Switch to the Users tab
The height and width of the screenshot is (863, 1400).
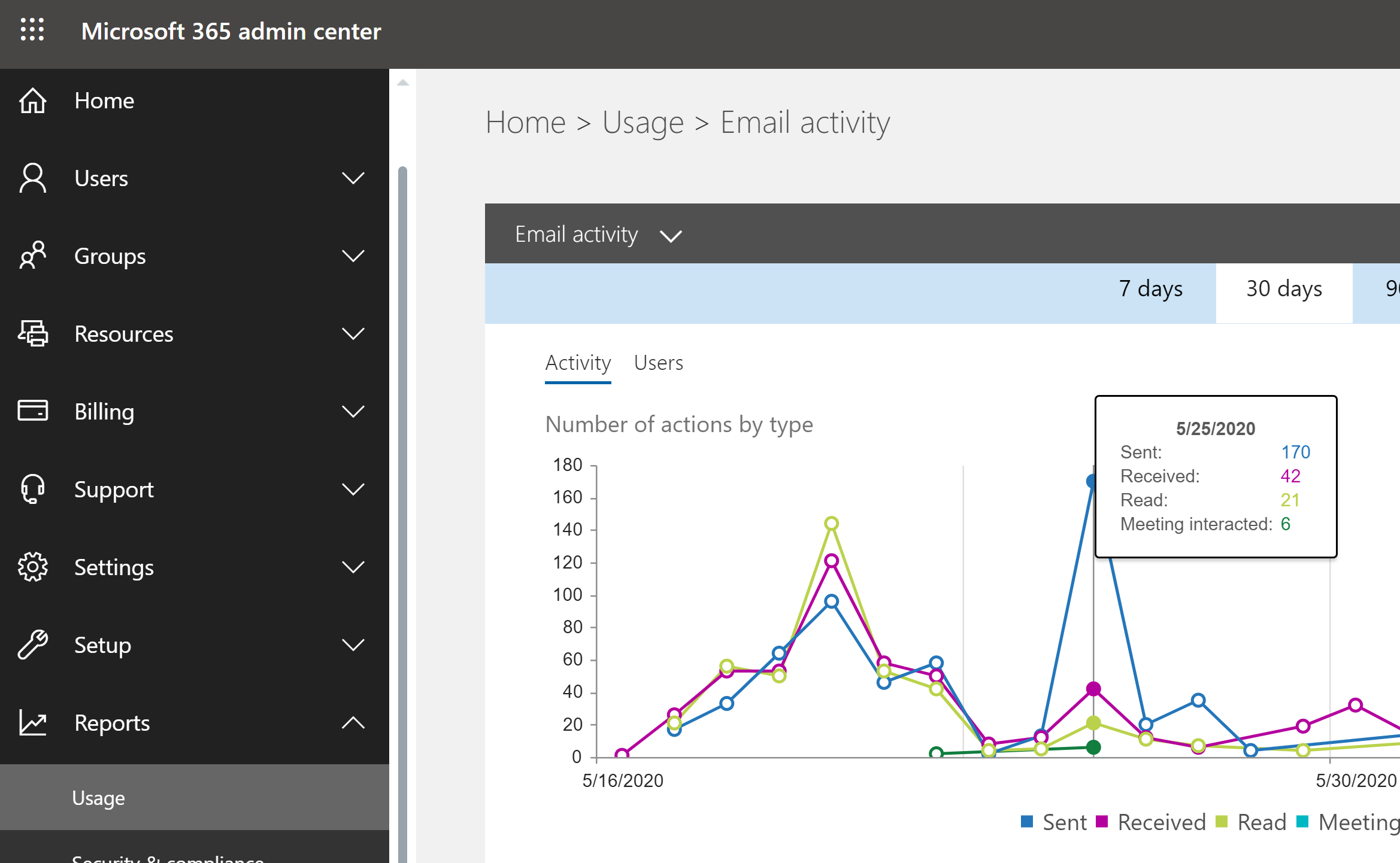659,363
